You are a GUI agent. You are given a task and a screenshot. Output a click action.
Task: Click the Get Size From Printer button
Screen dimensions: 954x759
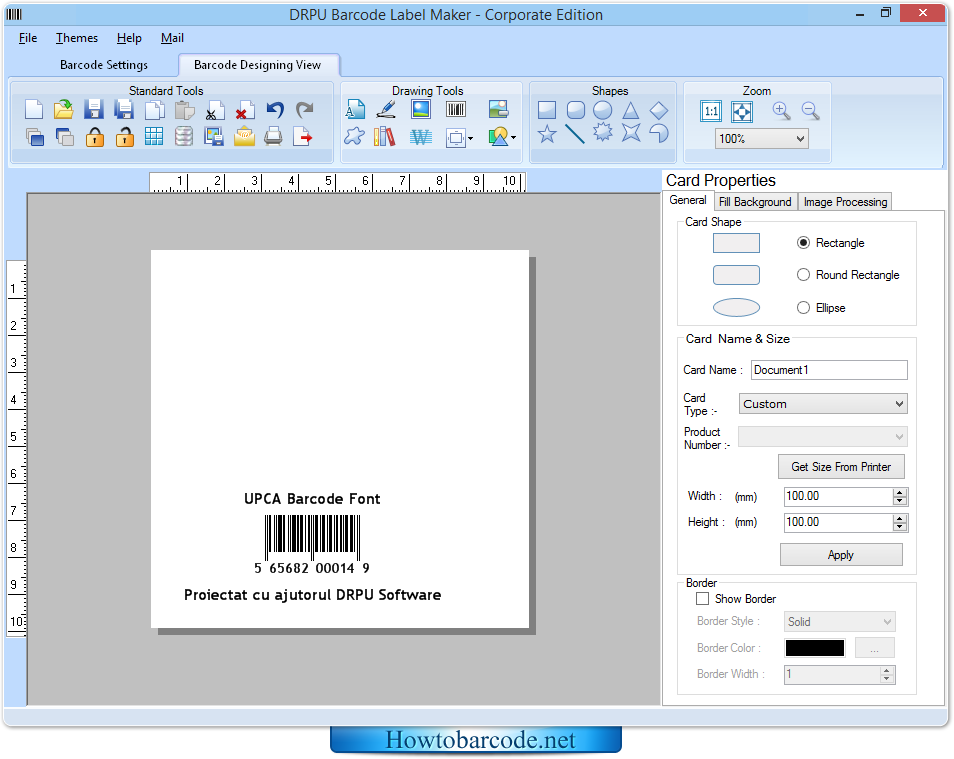(x=841, y=467)
